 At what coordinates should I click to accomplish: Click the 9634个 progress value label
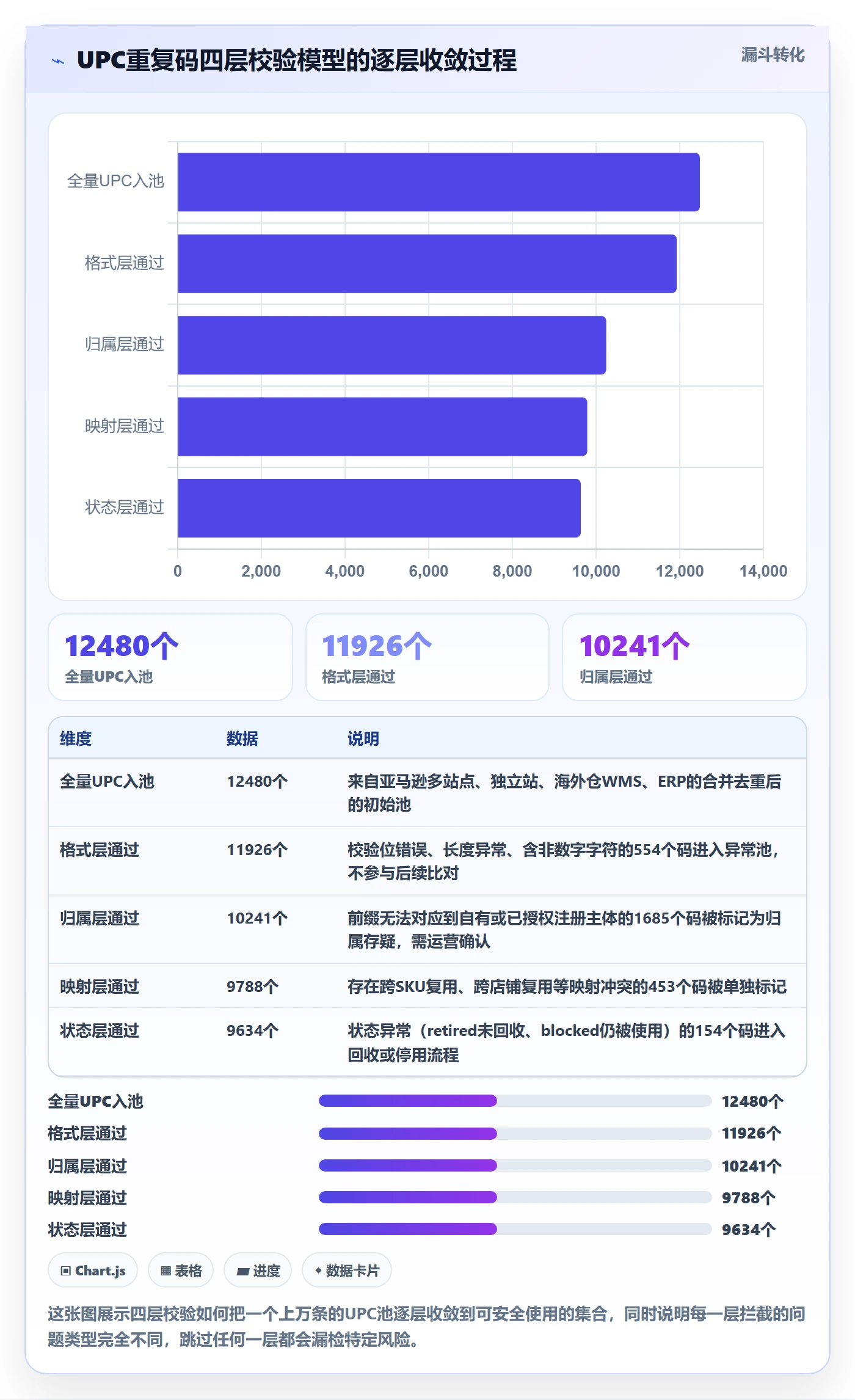749,1230
